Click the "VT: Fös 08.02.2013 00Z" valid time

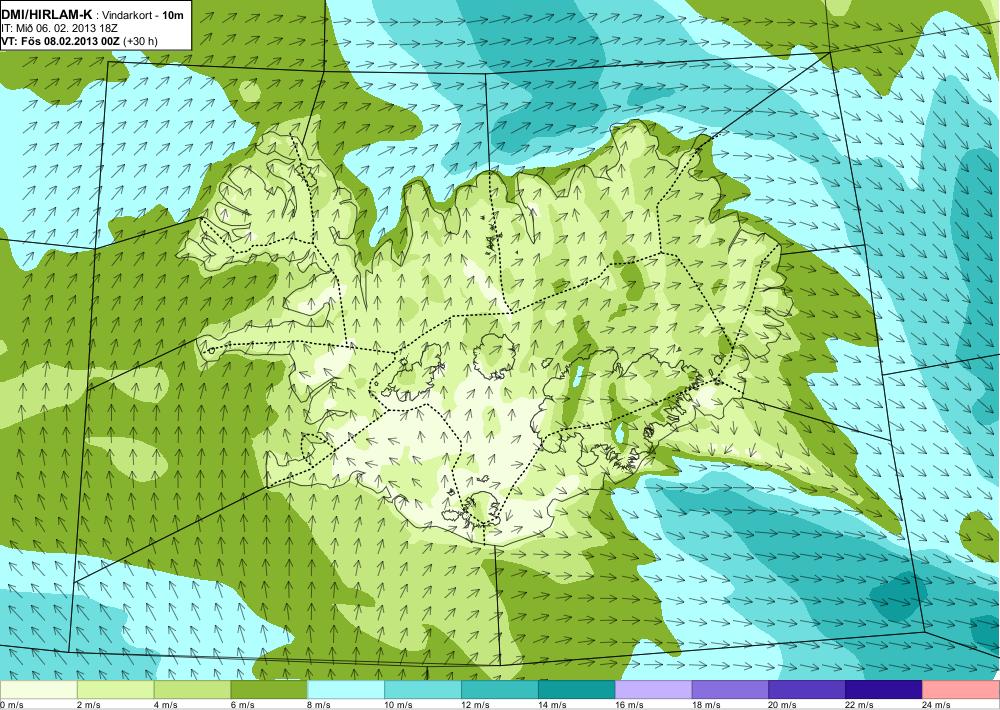coord(61,41)
